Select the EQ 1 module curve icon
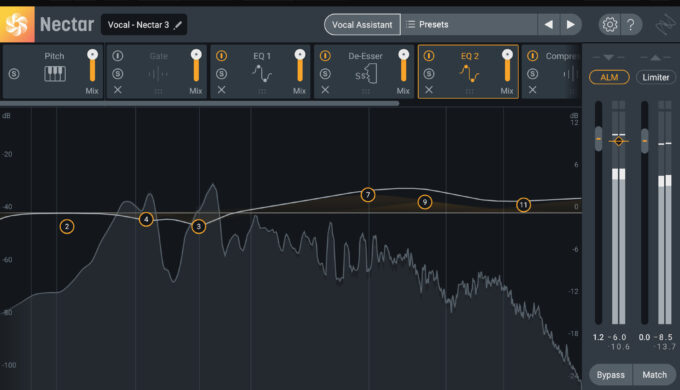 pos(262,73)
